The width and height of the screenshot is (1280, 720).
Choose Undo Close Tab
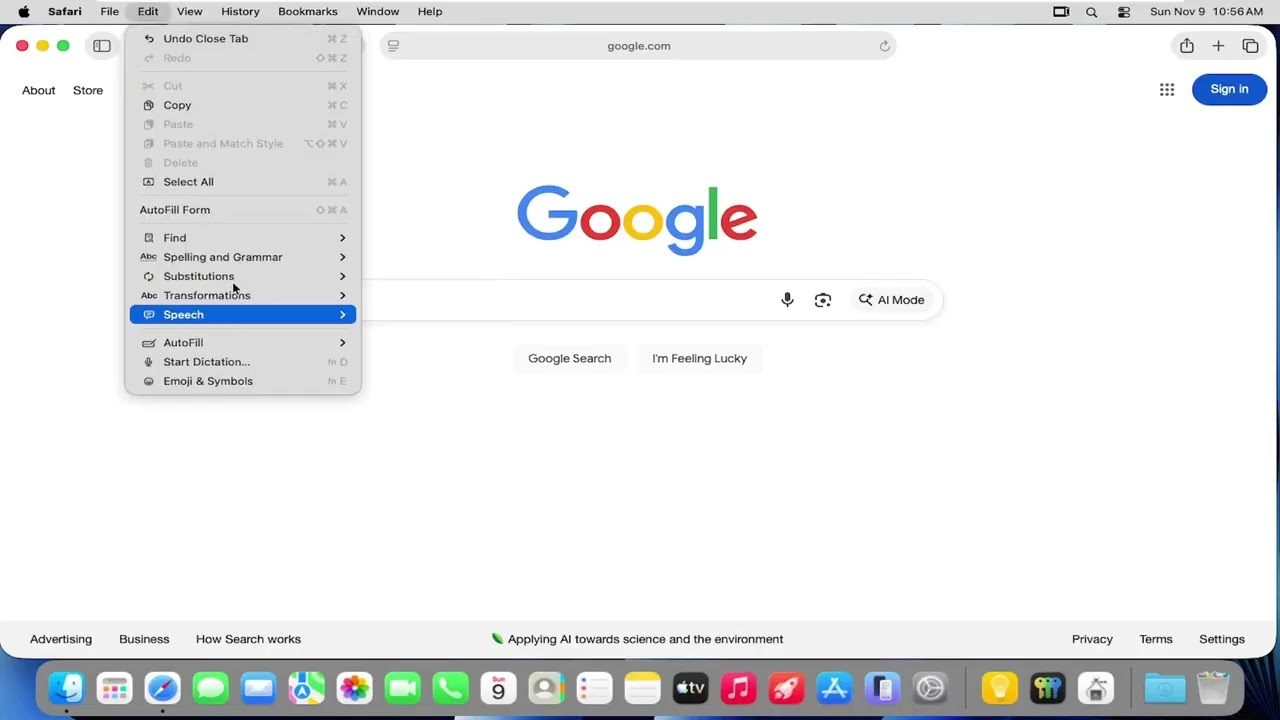[243, 39]
